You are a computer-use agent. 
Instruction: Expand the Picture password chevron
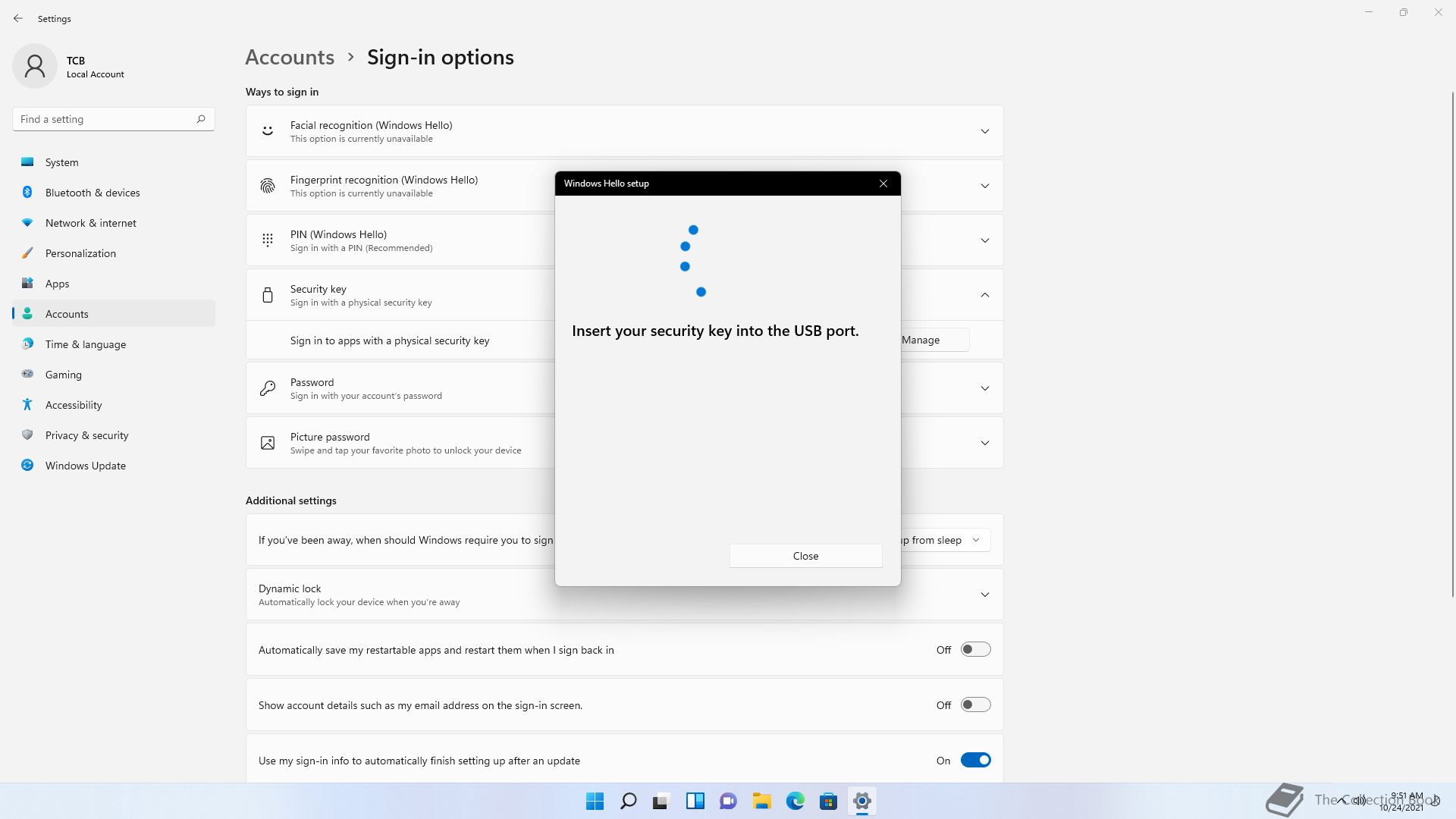(985, 443)
